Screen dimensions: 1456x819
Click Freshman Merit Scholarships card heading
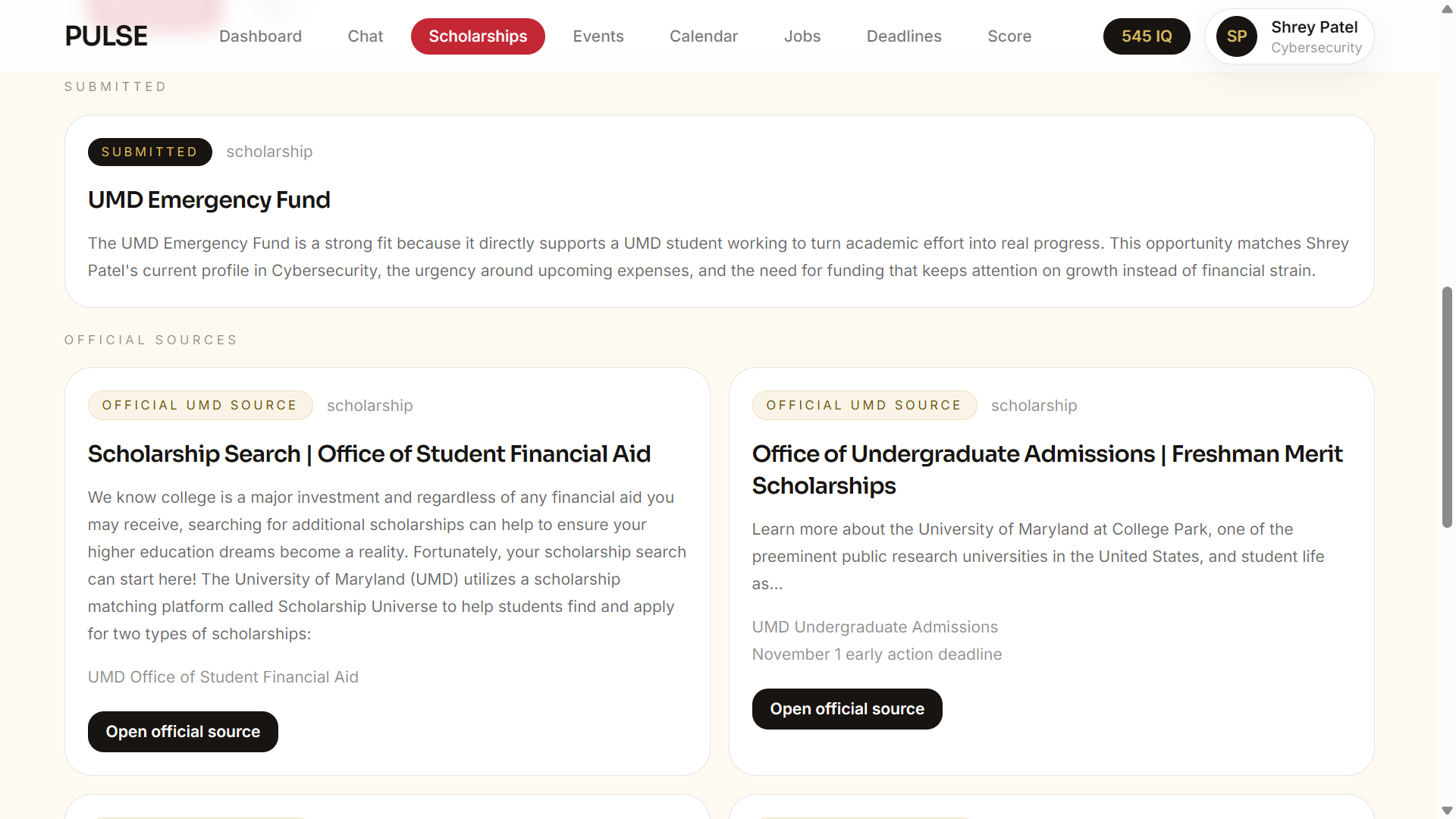(1046, 469)
